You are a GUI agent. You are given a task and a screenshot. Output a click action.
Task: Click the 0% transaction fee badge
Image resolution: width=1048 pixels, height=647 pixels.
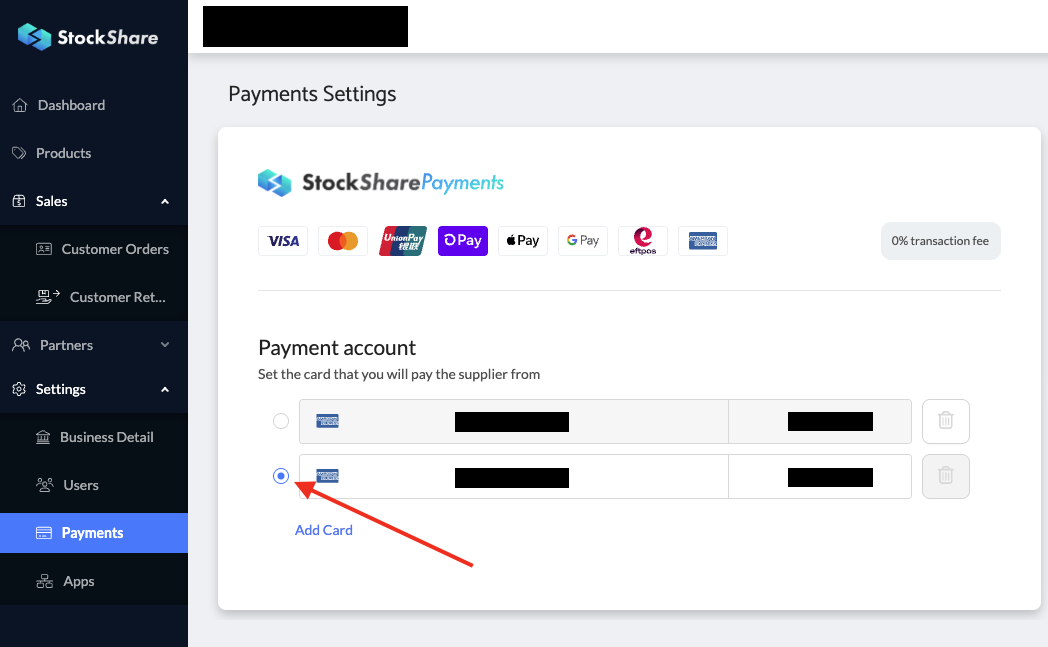[x=940, y=241]
